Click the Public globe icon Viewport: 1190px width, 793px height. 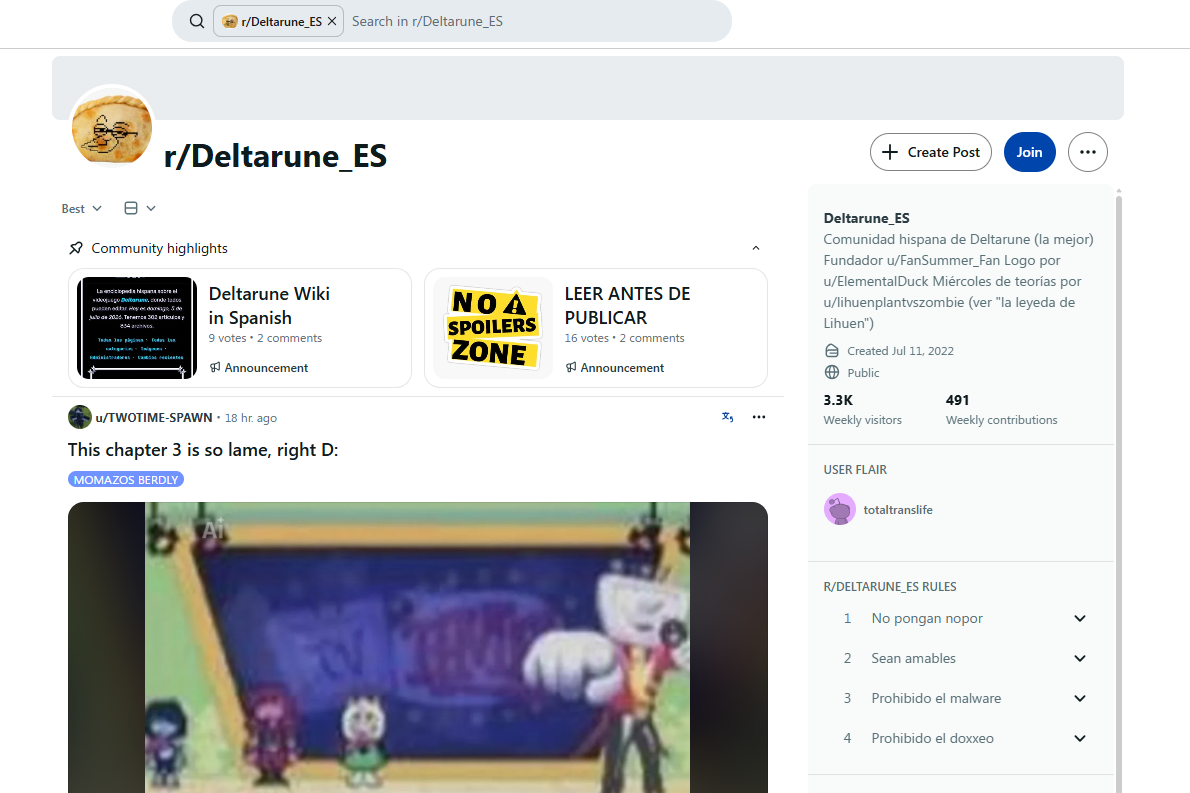pyautogui.click(x=832, y=373)
